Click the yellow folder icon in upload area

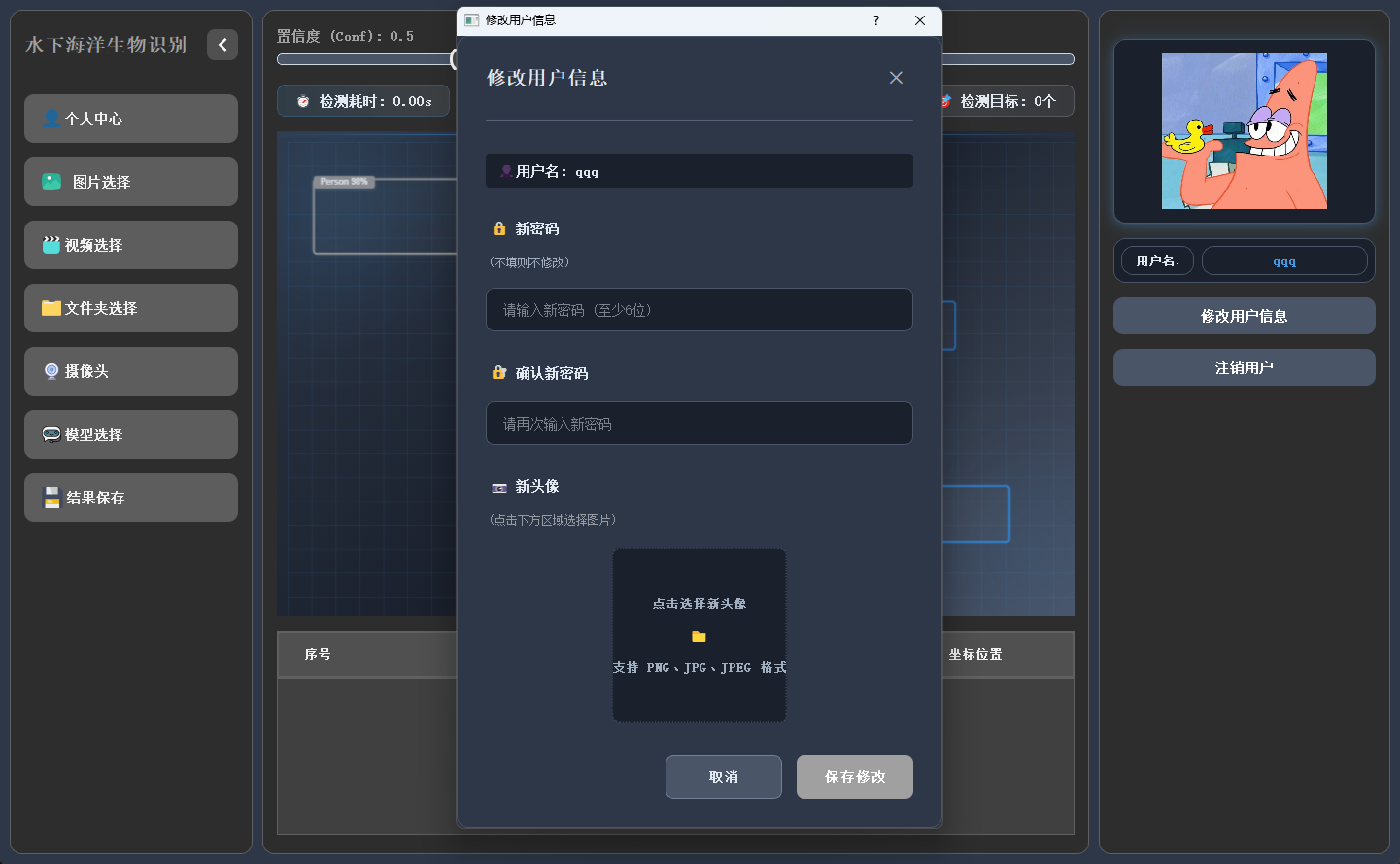click(x=699, y=637)
